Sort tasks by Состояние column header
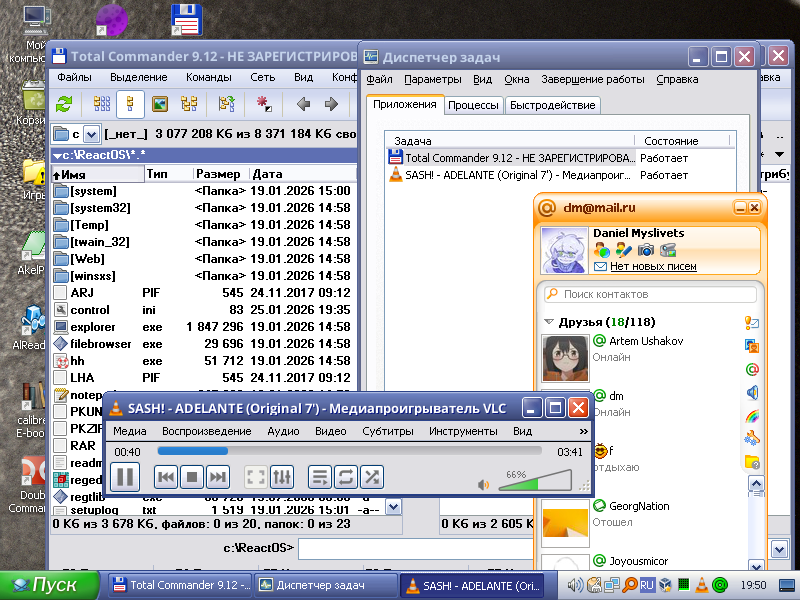The image size is (800, 600). (681, 141)
